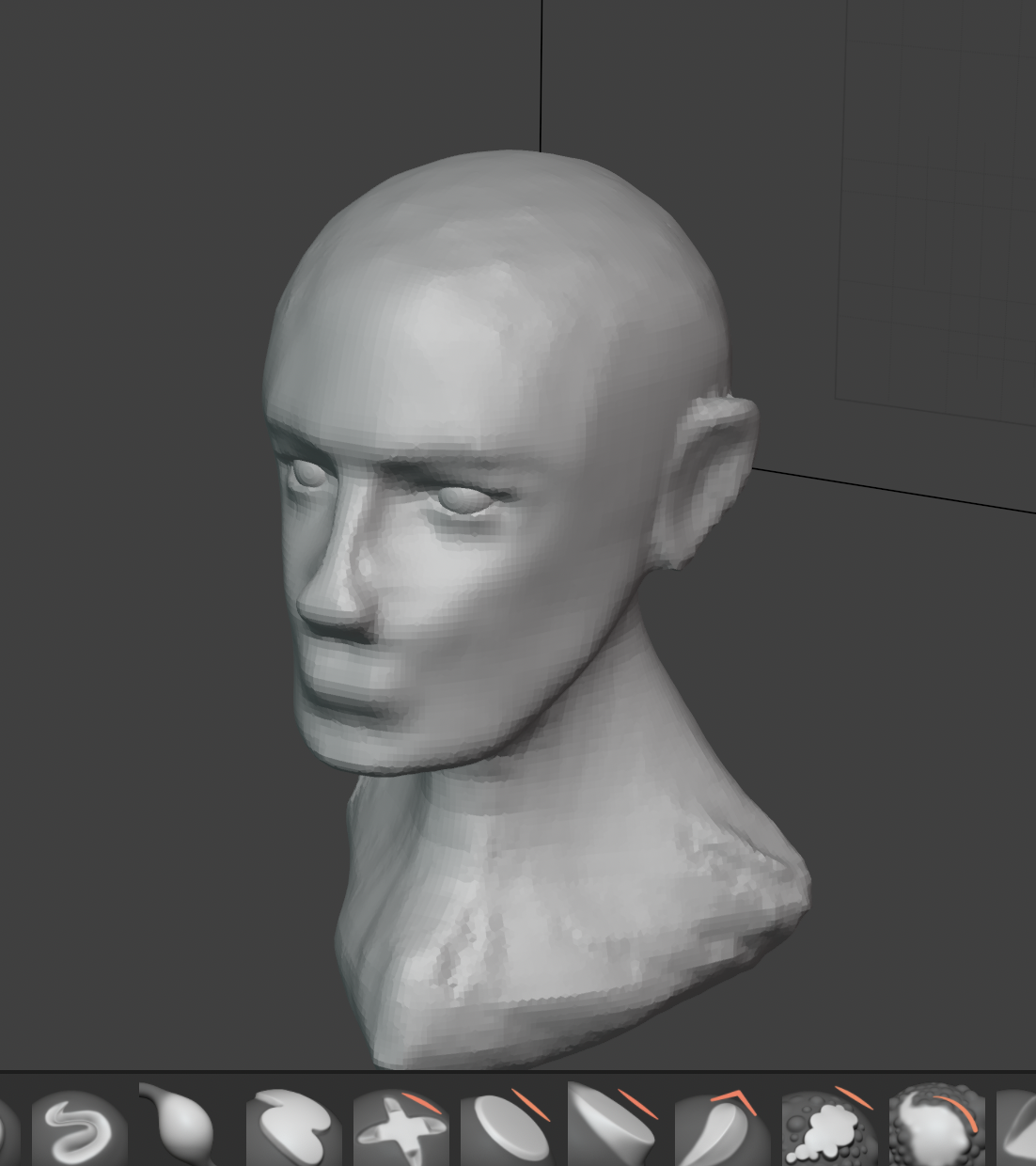Select the cross-shaped inflate brush
The height and width of the screenshot is (1166, 1036).
pos(401,1127)
